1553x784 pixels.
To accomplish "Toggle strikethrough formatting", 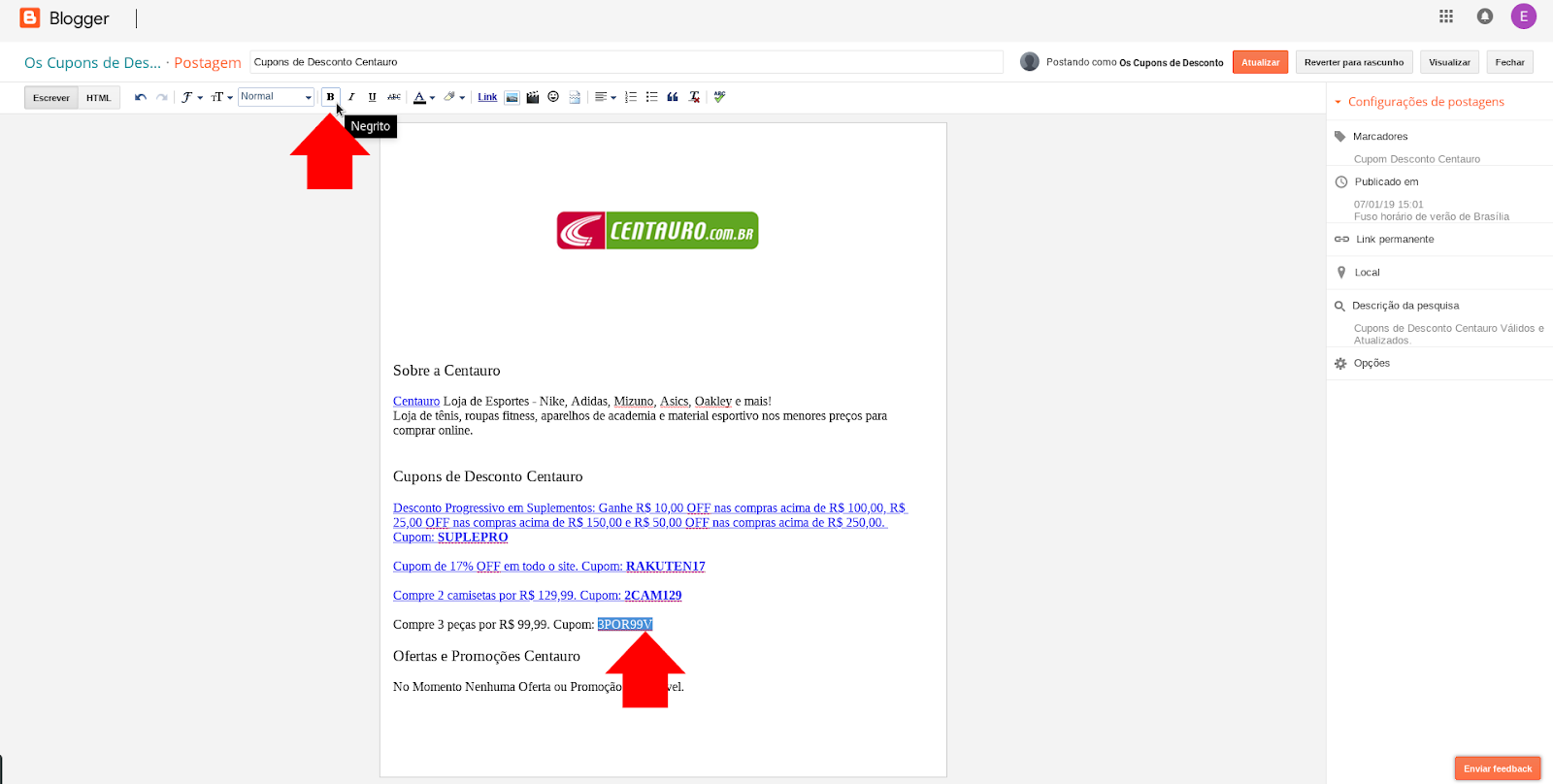I will tap(394, 97).
